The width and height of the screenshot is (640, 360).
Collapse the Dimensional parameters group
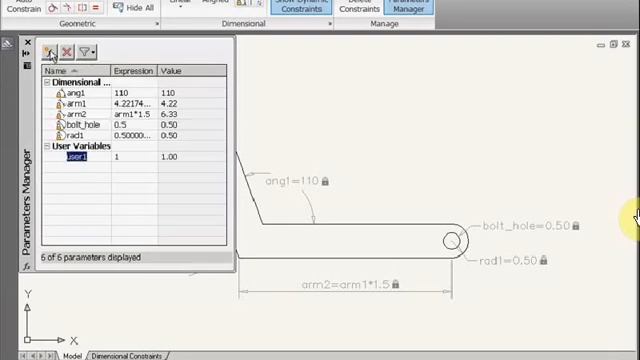tap(47, 82)
